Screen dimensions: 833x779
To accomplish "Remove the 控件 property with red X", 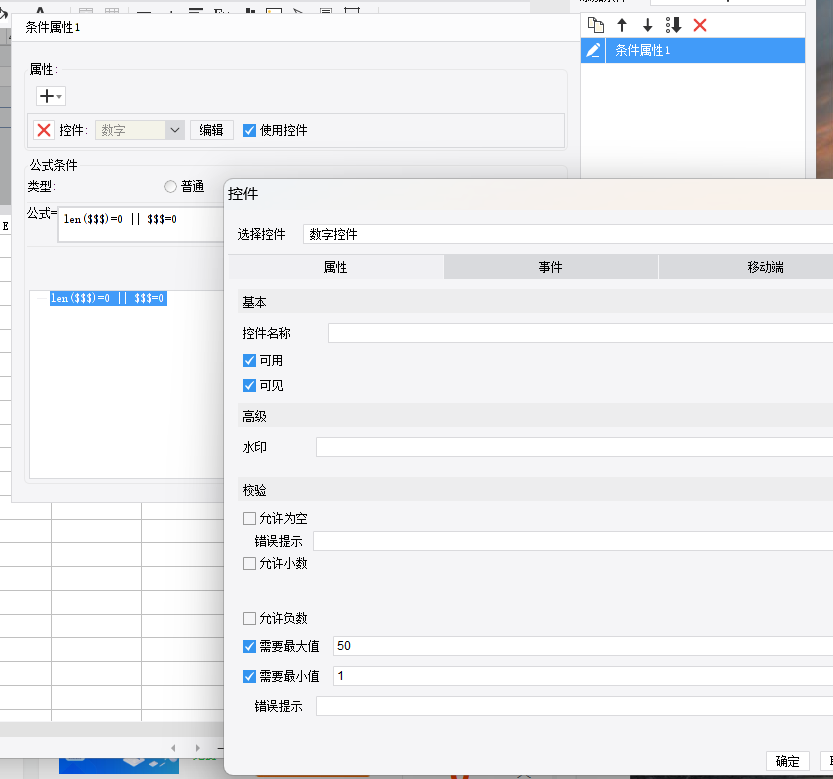I will click(x=44, y=130).
